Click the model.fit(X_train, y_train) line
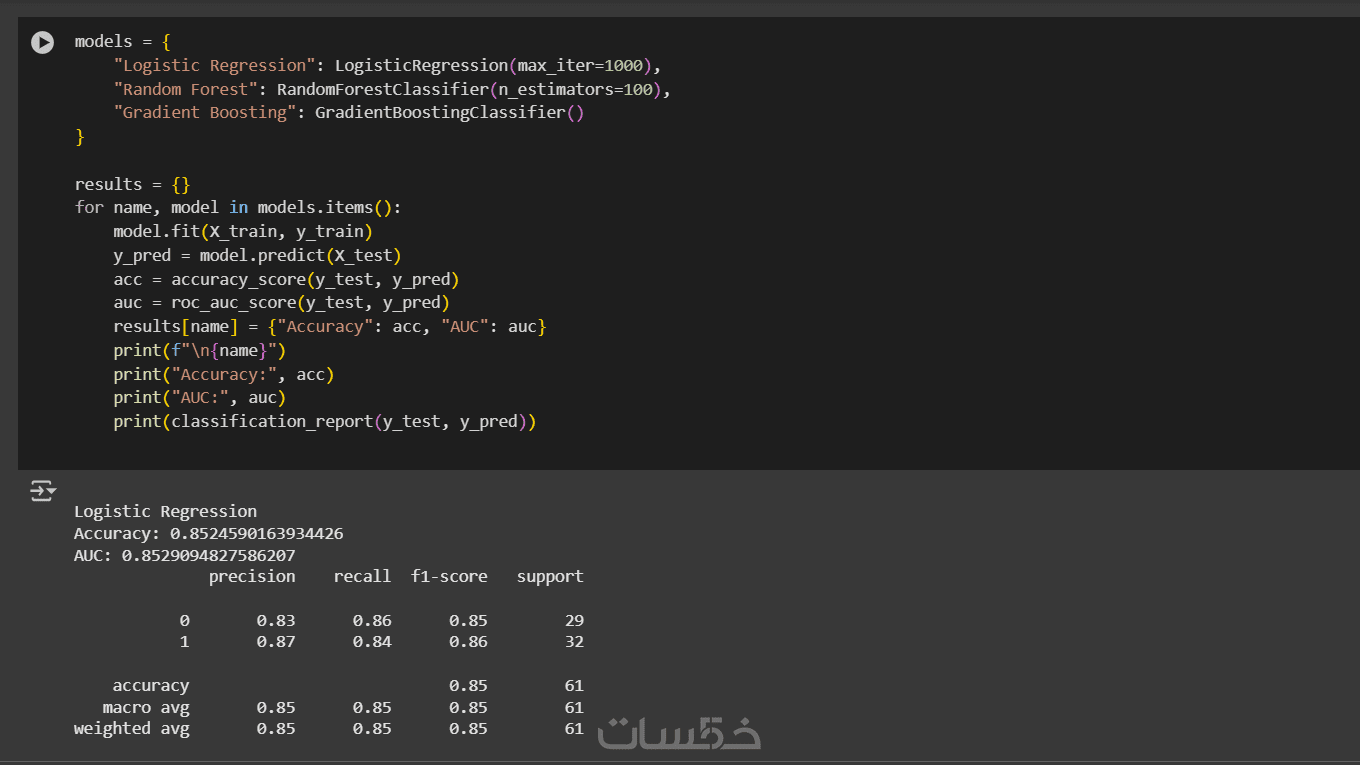 point(242,232)
